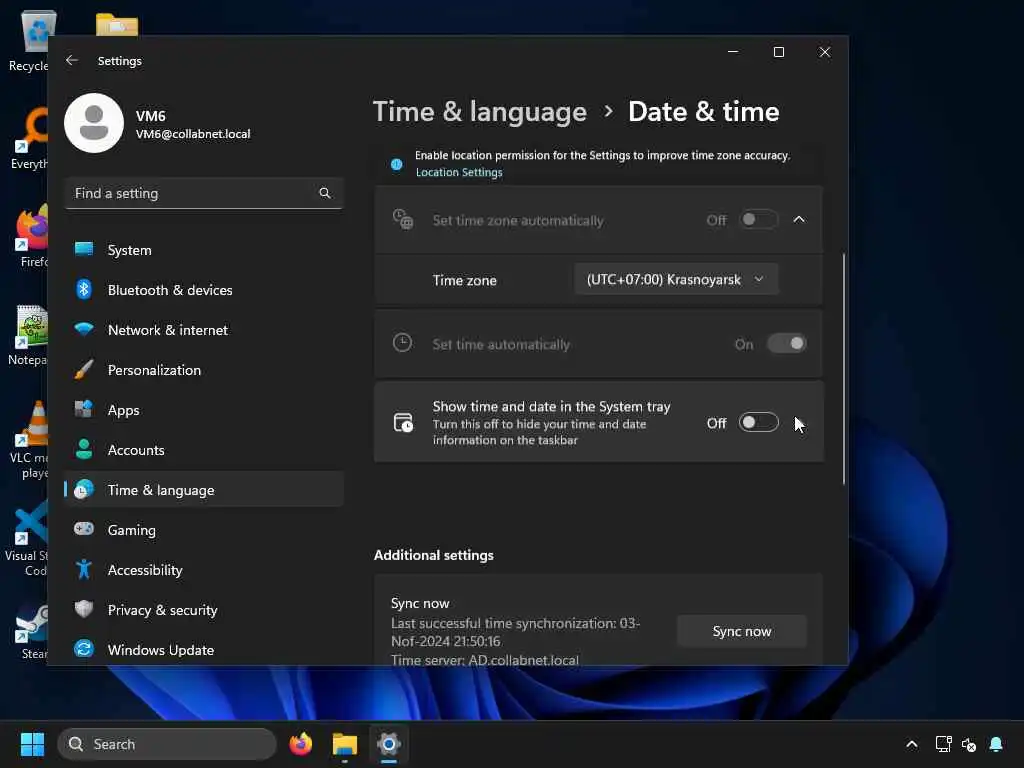Turn on Show time and date in System tray
Viewport: 1024px width, 768px height.
[x=758, y=423]
